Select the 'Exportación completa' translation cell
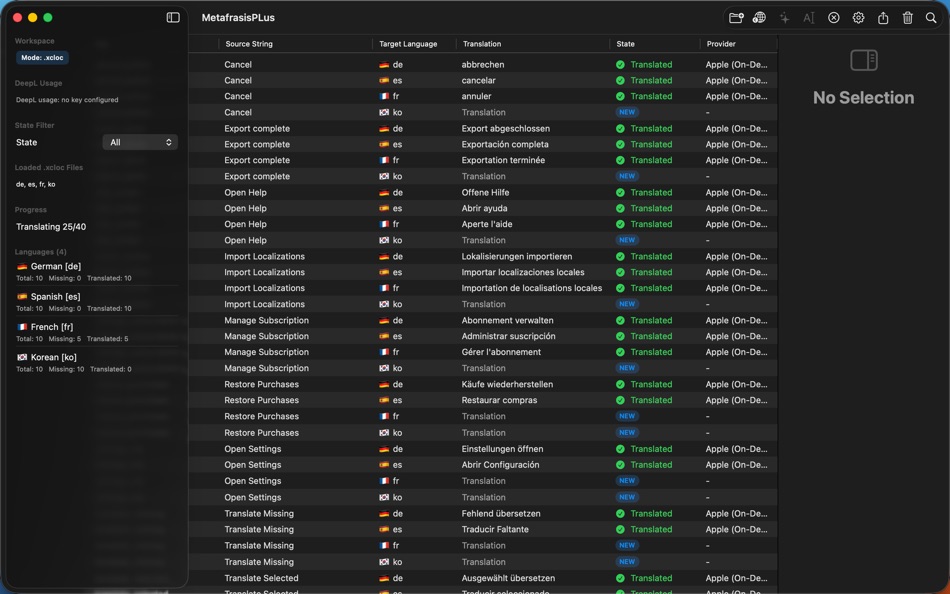 [505, 144]
